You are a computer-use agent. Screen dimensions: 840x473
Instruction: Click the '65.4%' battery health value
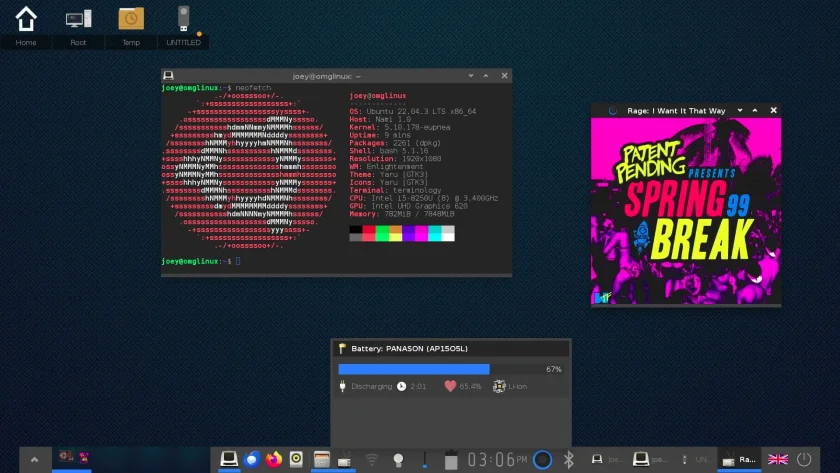pyautogui.click(x=470, y=386)
